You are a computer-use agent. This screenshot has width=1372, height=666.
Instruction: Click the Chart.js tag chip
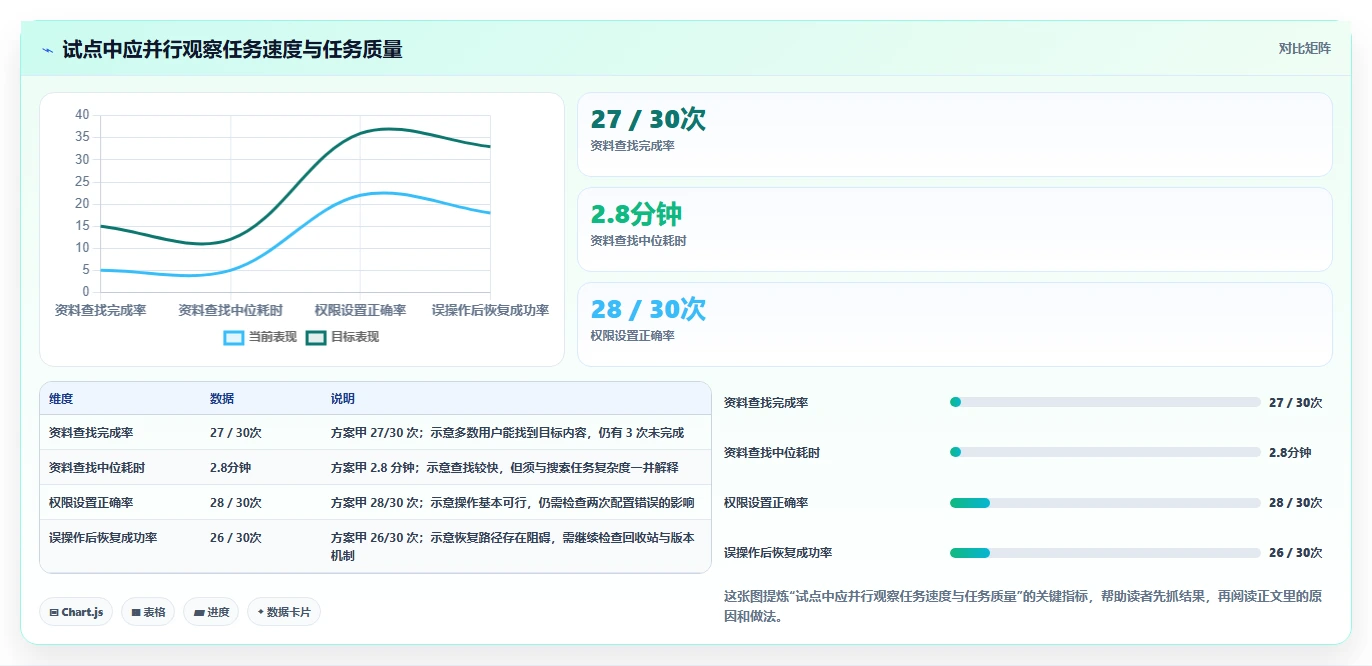pyautogui.click(x=76, y=612)
